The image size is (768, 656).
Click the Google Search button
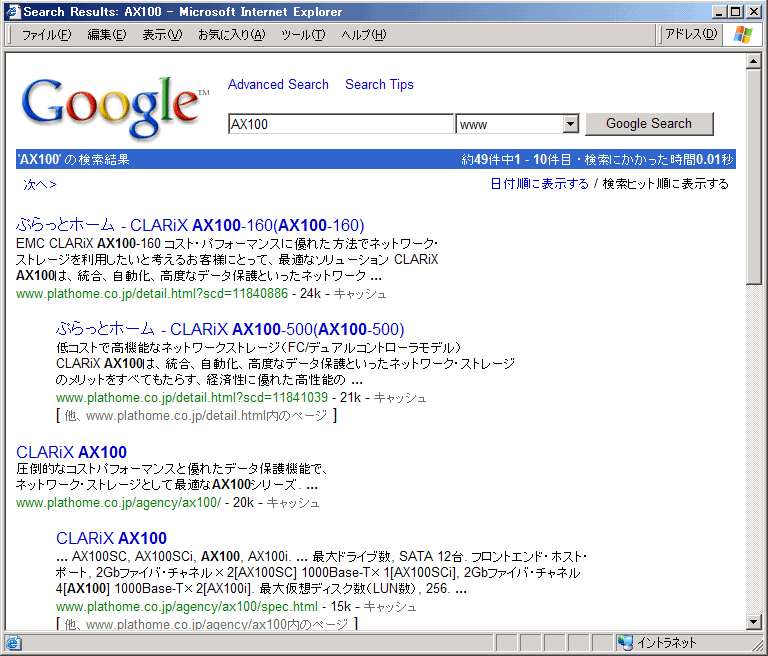tap(649, 123)
